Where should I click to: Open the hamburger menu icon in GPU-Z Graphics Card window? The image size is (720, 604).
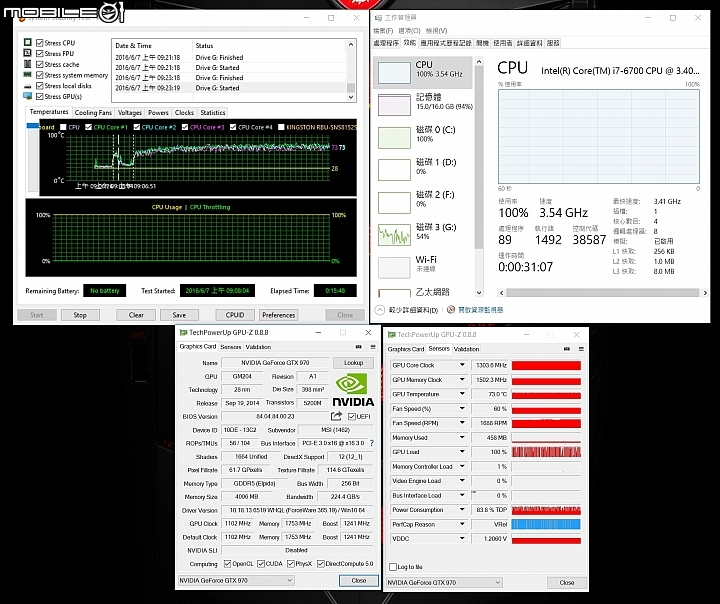373,347
